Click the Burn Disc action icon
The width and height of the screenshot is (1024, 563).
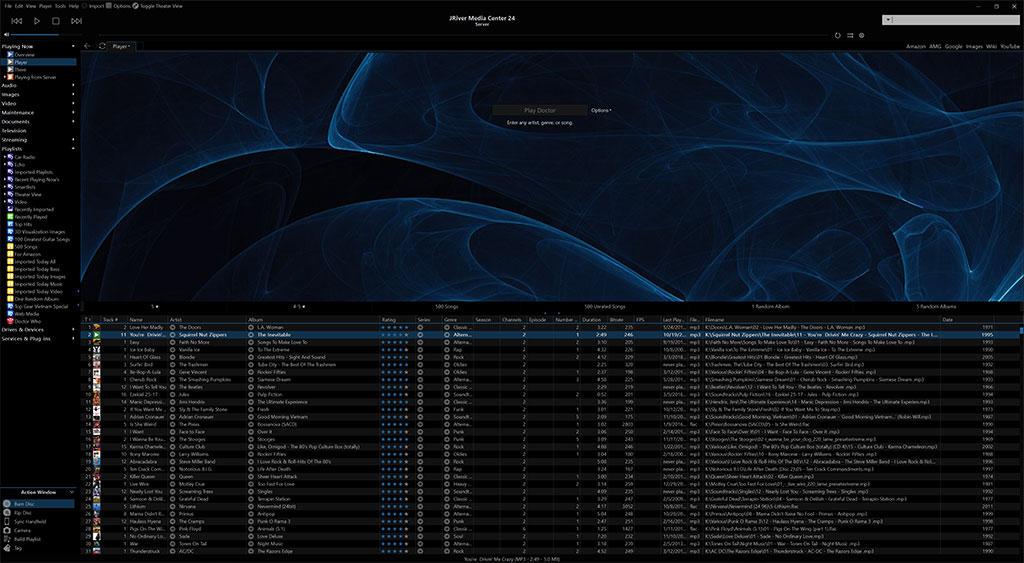click(7, 504)
